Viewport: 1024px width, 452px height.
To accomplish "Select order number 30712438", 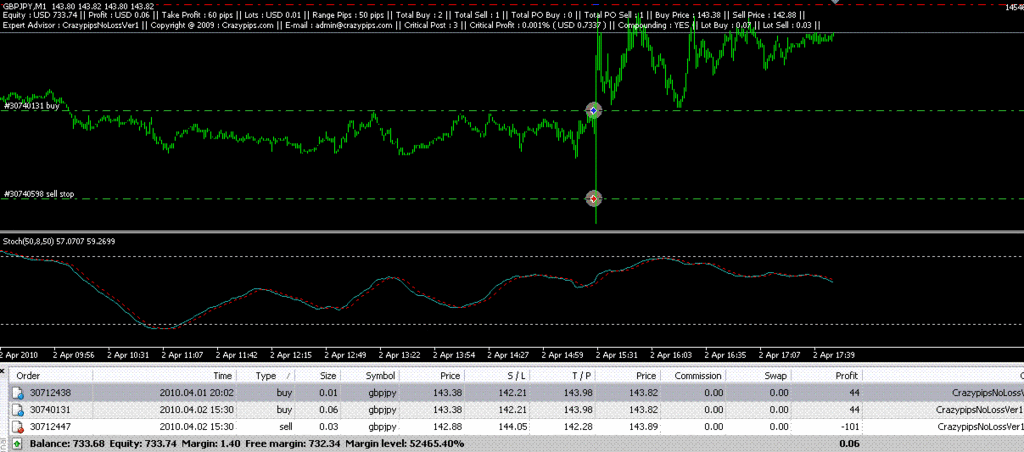I will click(x=49, y=393).
